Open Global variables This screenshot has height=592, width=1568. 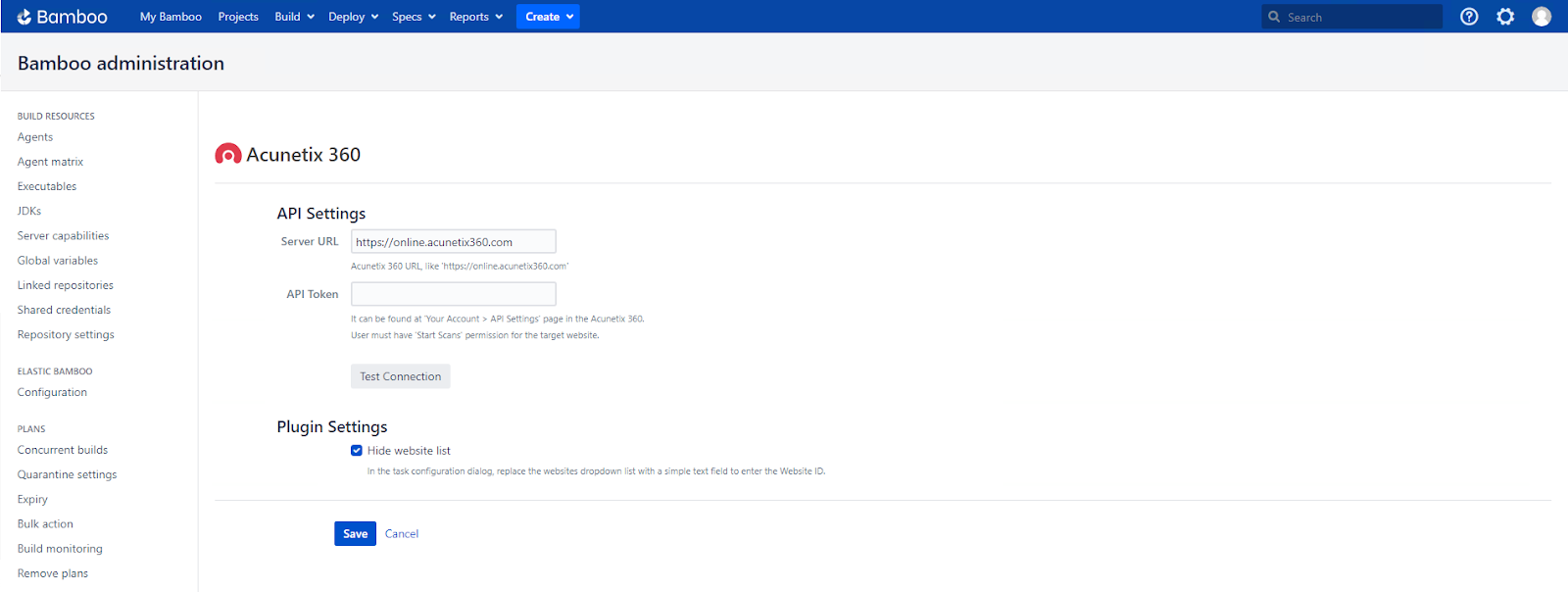[x=58, y=261]
